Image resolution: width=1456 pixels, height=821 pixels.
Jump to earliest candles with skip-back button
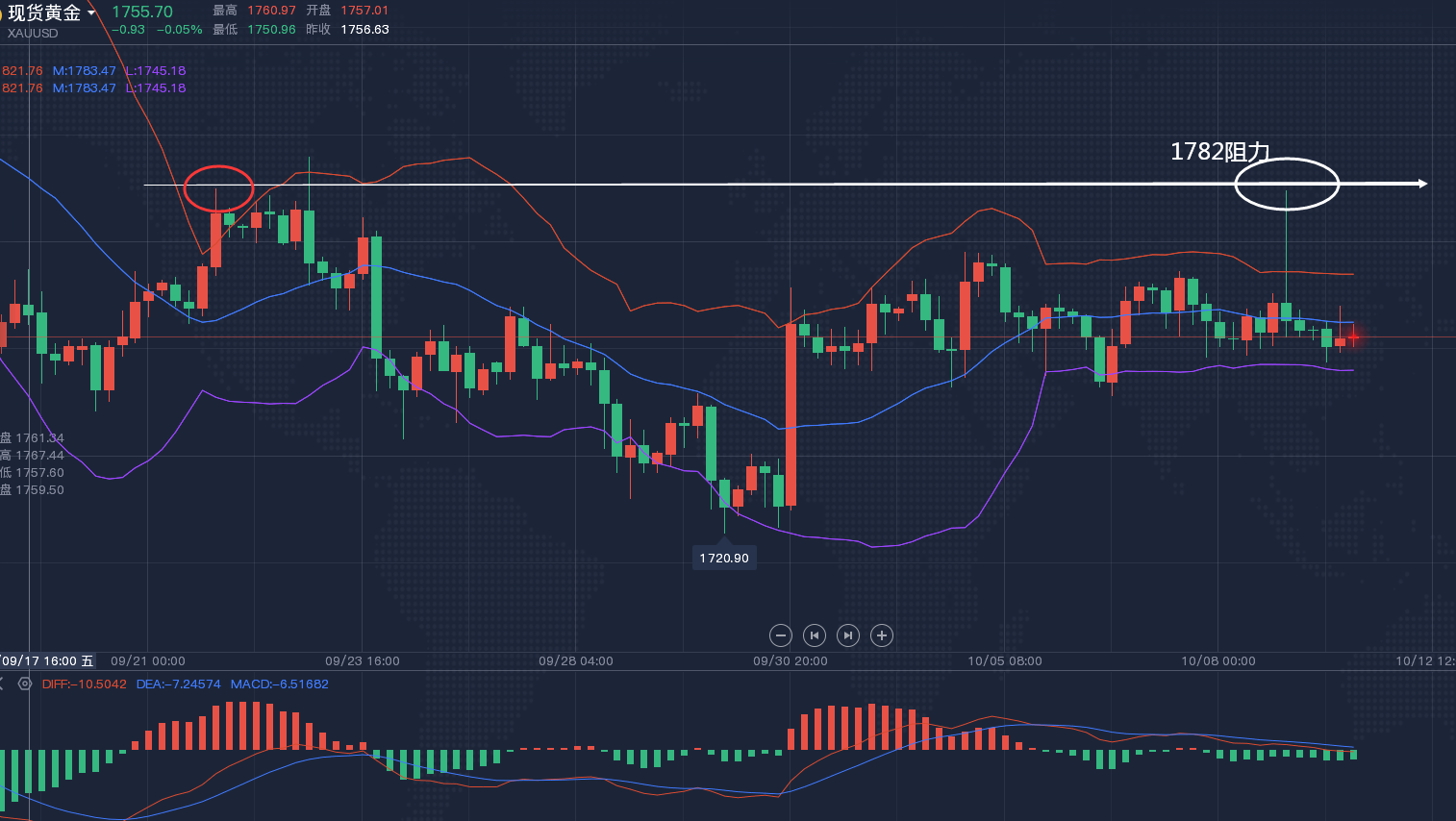pyautogui.click(x=815, y=635)
